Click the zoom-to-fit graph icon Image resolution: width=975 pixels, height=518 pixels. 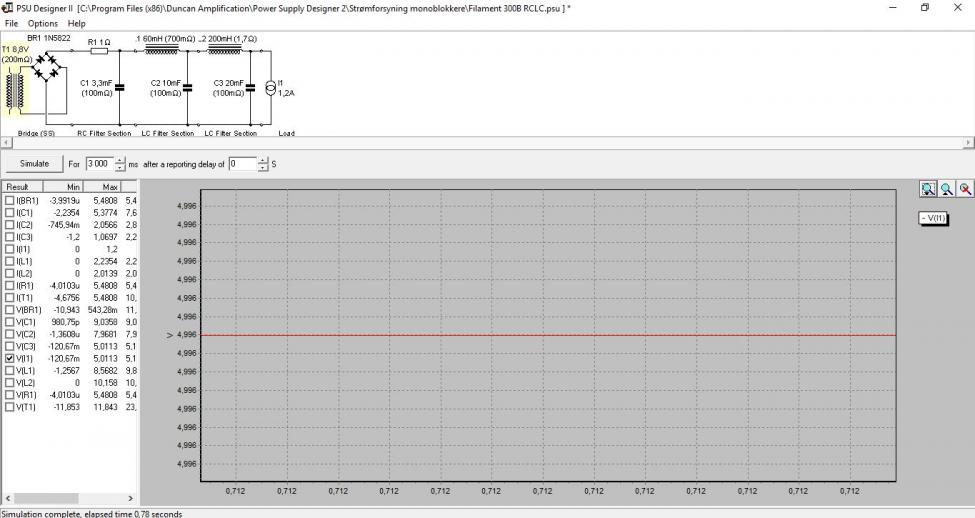point(928,189)
